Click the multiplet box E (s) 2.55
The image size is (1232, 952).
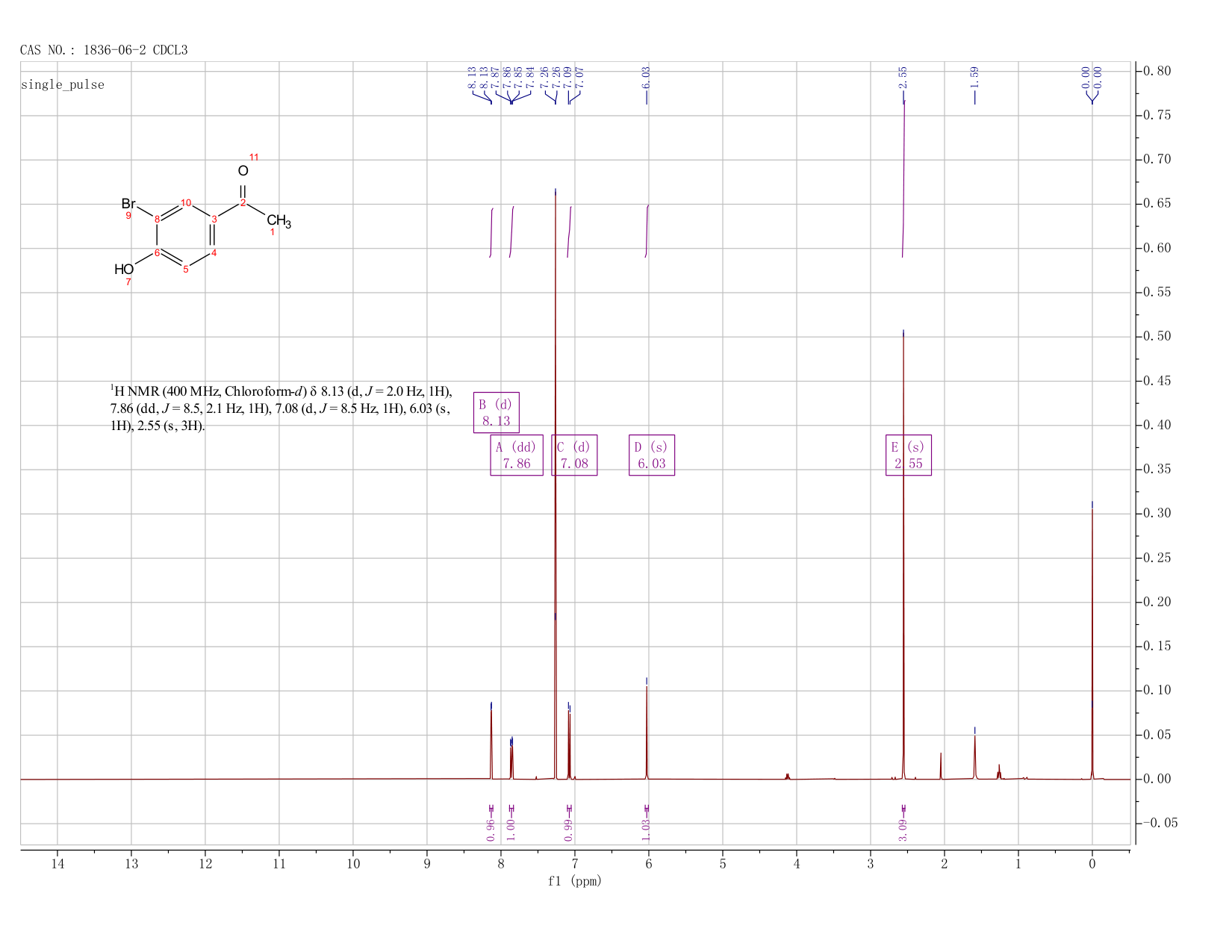point(909,455)
